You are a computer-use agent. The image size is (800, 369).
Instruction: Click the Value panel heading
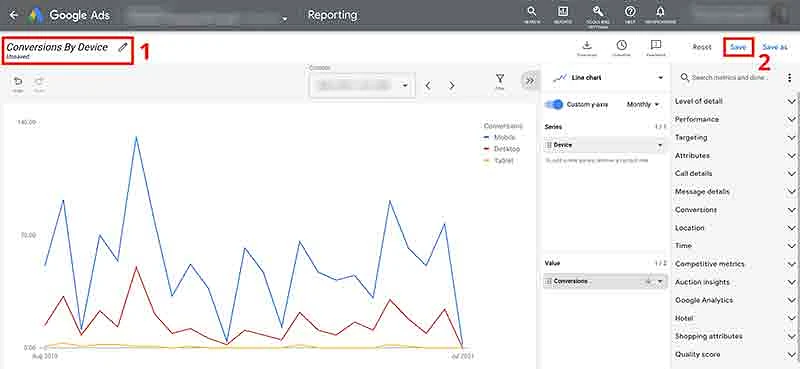click(x=552, y=263)
